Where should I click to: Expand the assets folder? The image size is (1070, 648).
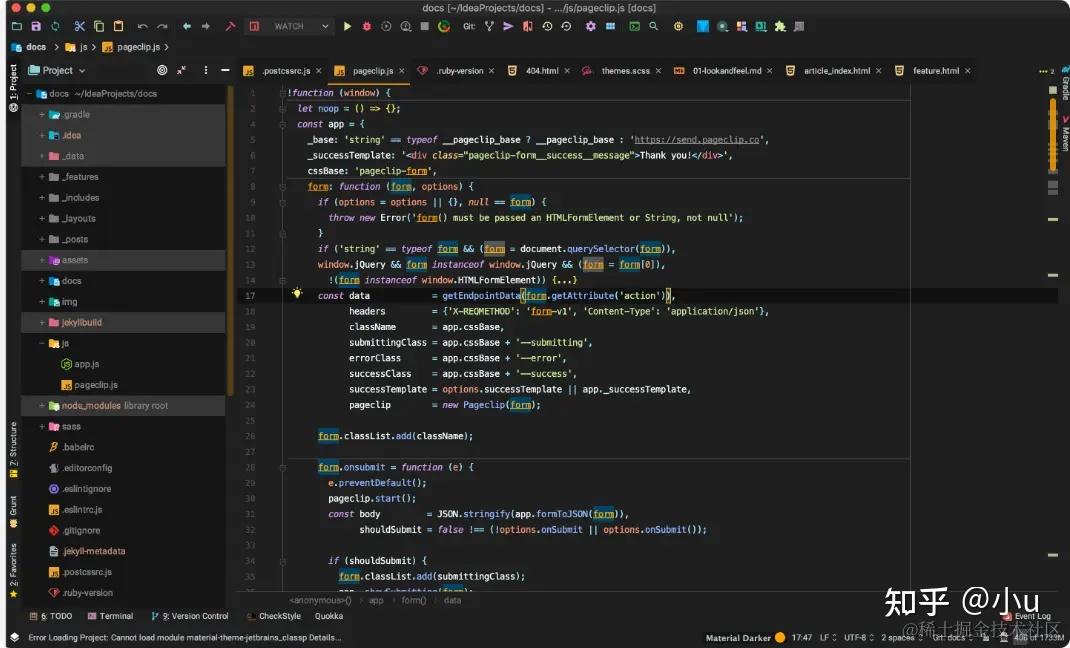(42, 260)
